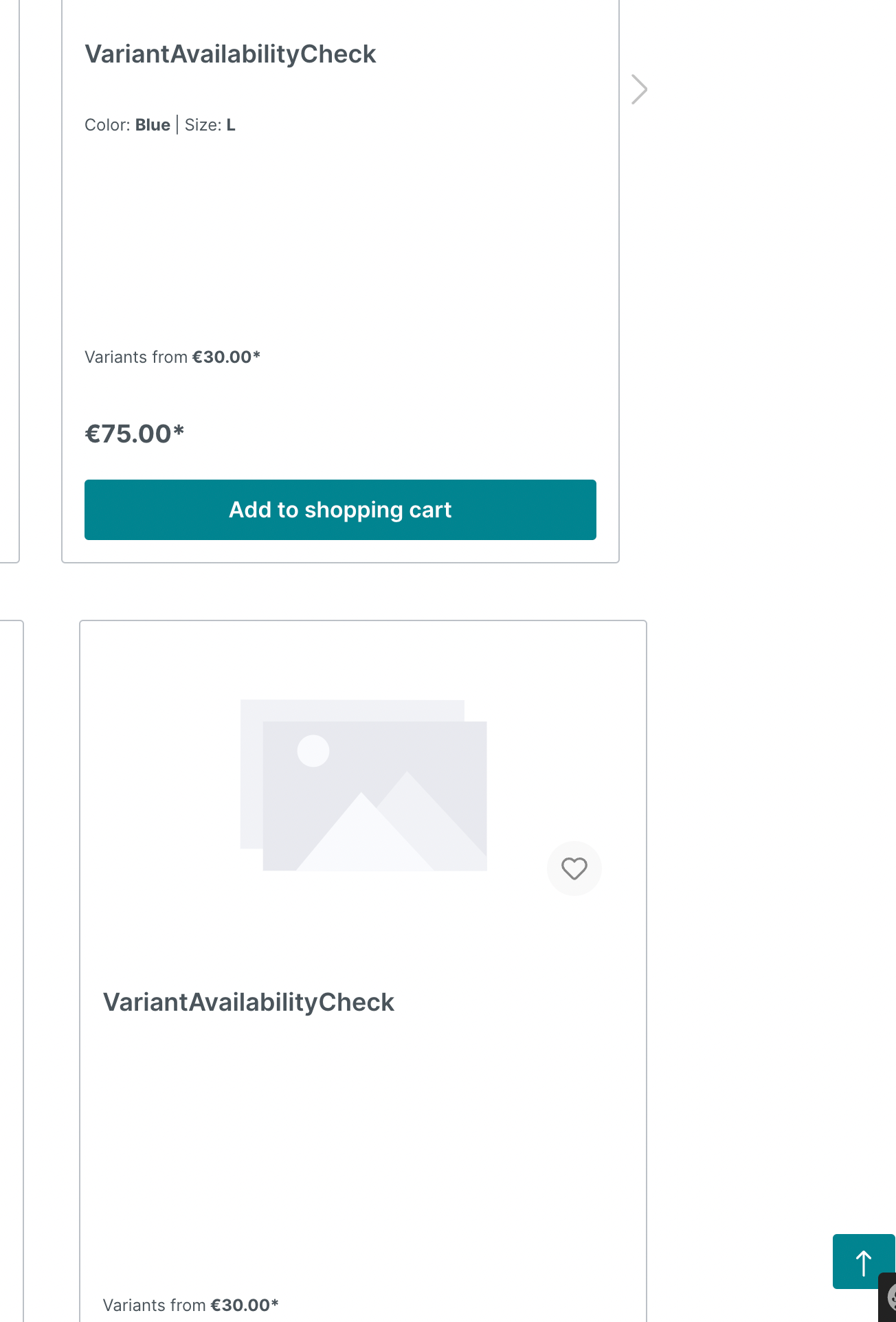Open upper VariantAvailabilityCheck product title link
The width and height of the screenshot is (896, 1322).
click(230, 54)
